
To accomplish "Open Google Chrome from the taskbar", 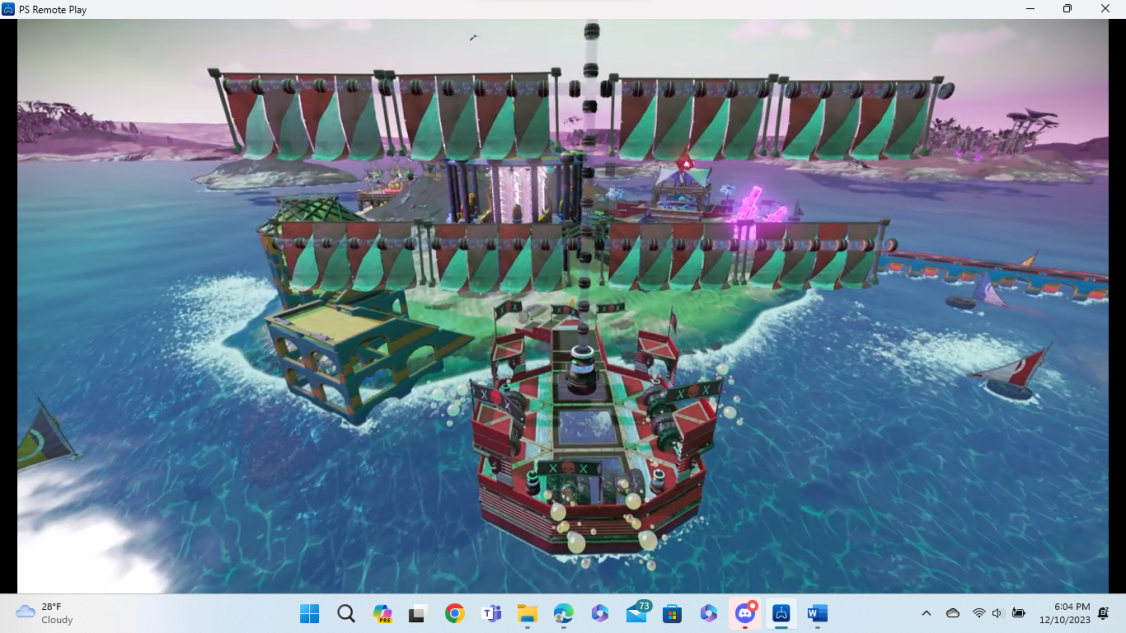I will (x=455, y=613).
